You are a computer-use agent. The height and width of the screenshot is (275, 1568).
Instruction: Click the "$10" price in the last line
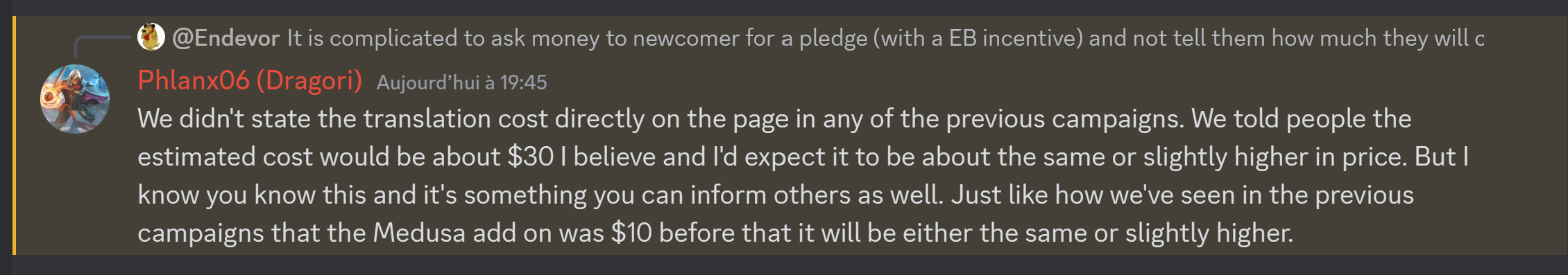631,233
